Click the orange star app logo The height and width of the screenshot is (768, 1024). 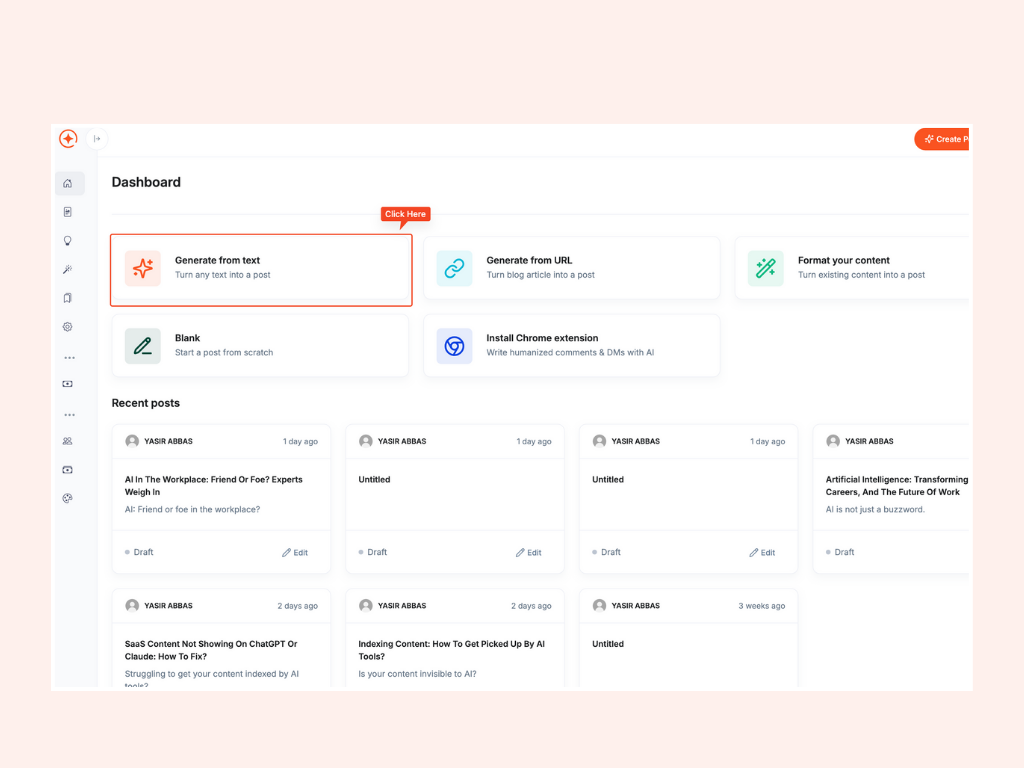pyautogui.click(x=68, y=138)
